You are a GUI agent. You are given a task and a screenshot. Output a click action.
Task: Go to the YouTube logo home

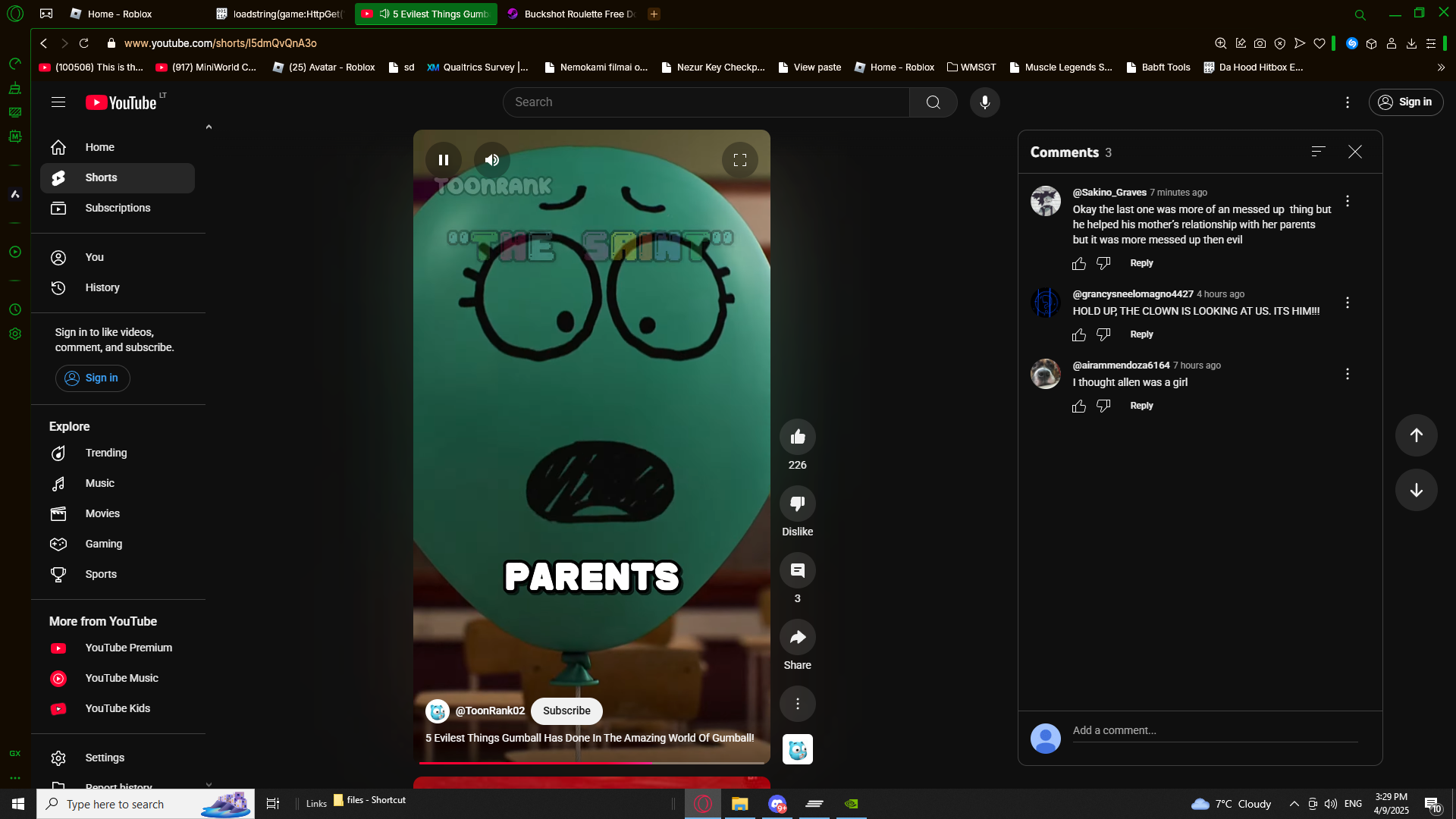pos(121,102)
